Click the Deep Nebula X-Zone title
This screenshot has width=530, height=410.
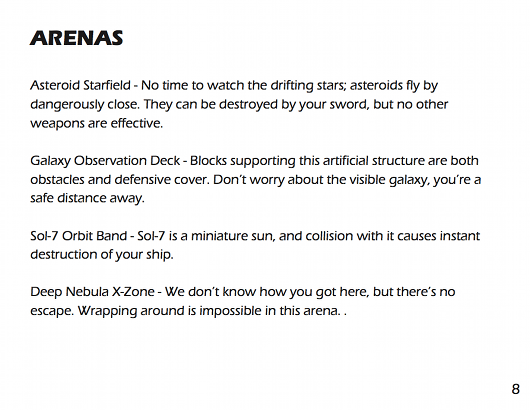pos(92,292)
